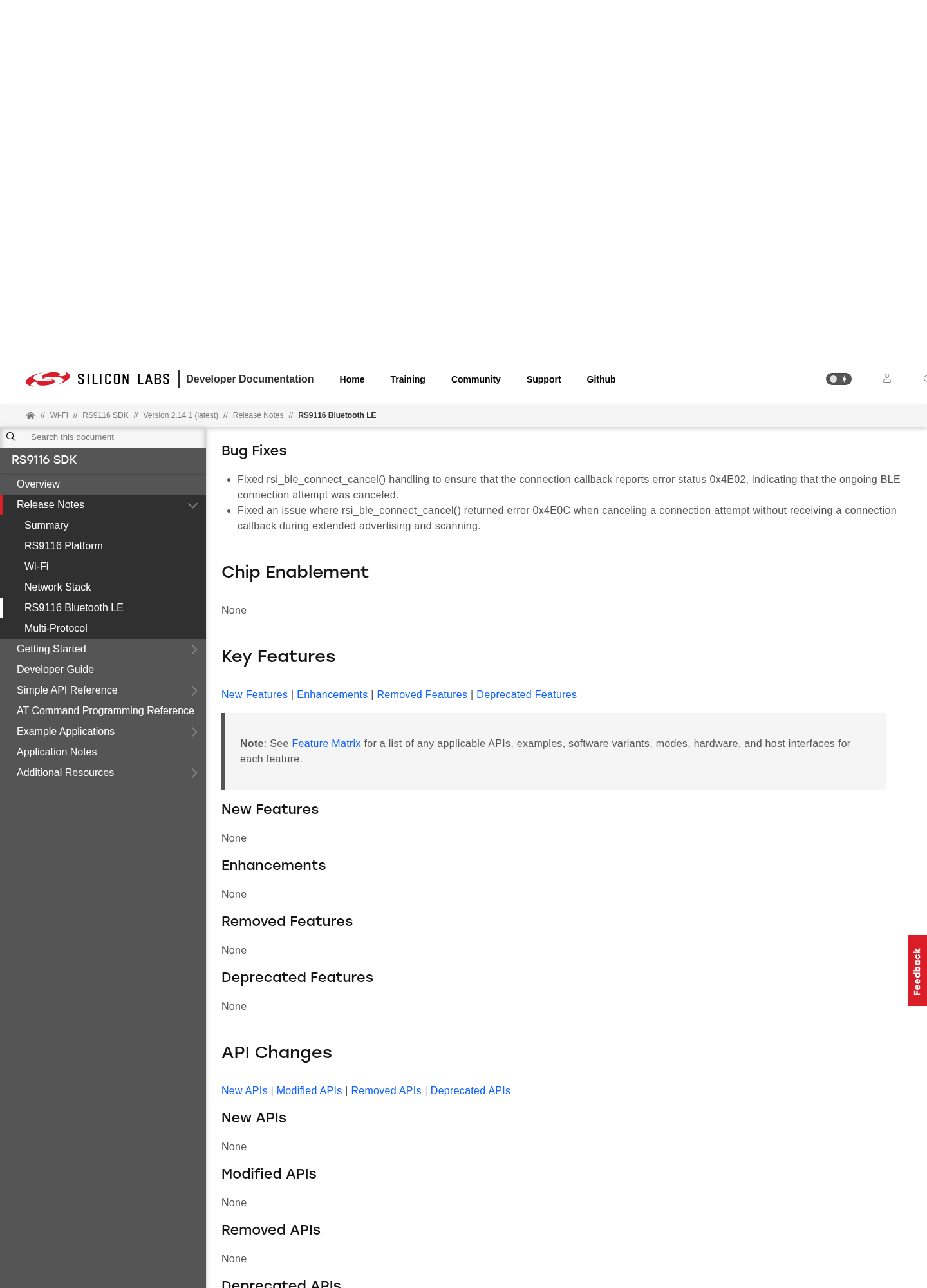Viewport: 927px width, 1288px height.
Task: Open Version 2.14.1 (latest) breadcrumb
Action: 180,415
